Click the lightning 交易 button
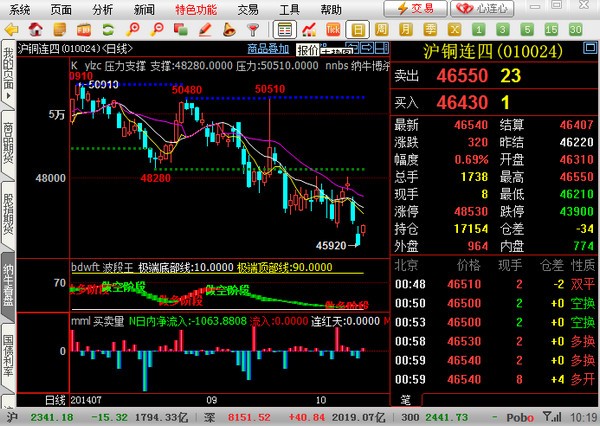Screen dimensions: 600x426 415,8
